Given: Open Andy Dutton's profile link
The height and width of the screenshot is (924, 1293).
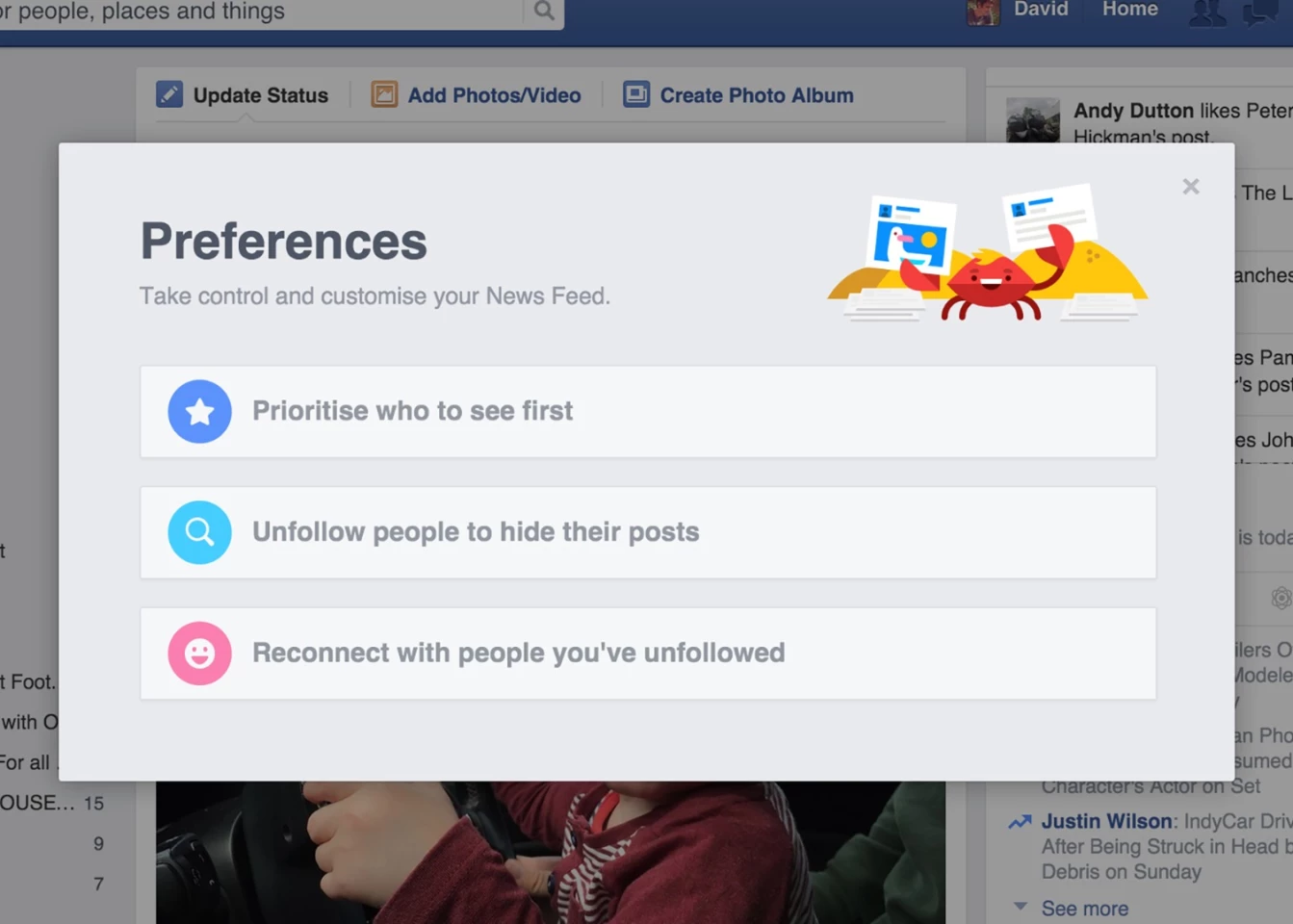Looking at the screenshot, I should 1133,111.
